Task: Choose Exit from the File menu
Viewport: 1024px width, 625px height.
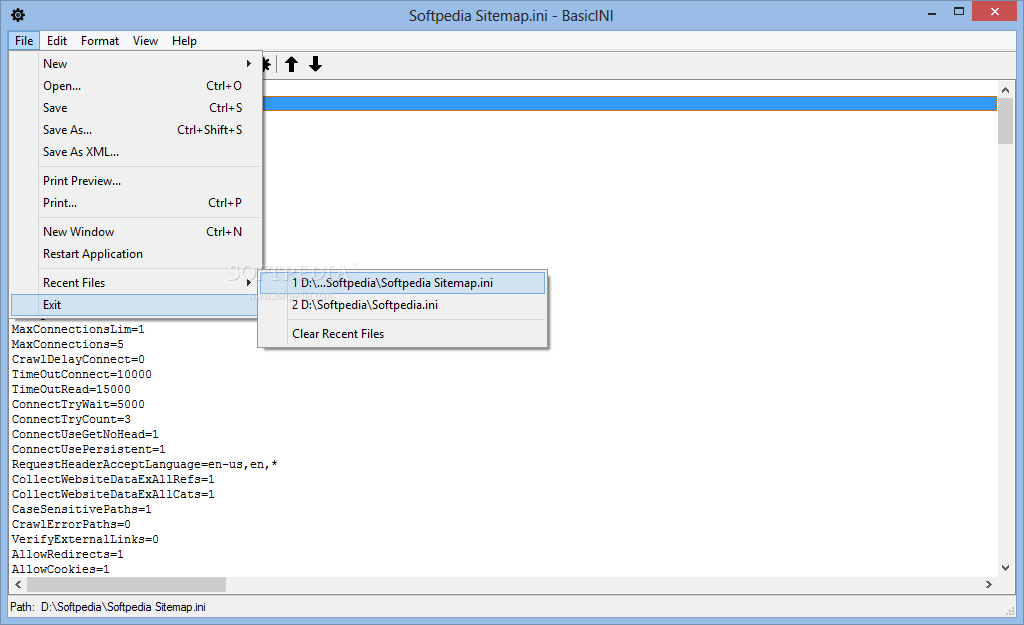Action: [135, 305]
